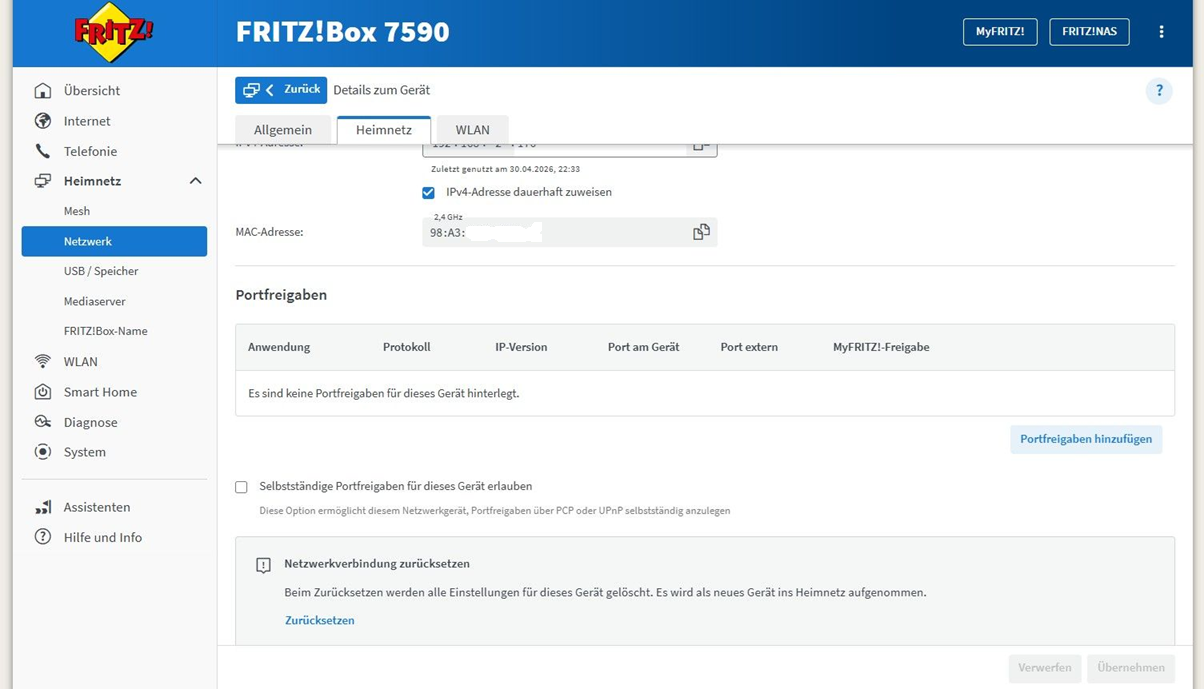Screen dimensions: 1204x689
Task: Click the Zurücksetzen link
Action: (x=319, y=620)
